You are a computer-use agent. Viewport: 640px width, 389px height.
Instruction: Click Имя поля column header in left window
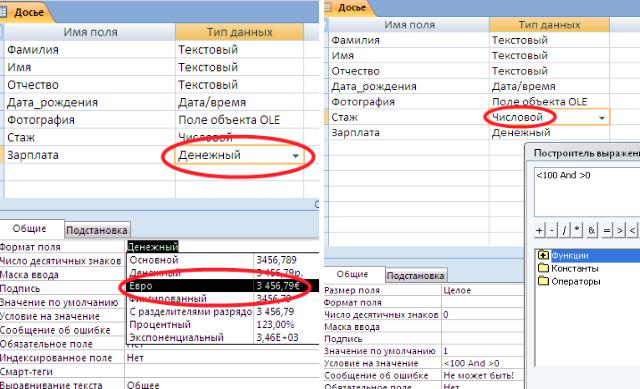tap(90, 32)
